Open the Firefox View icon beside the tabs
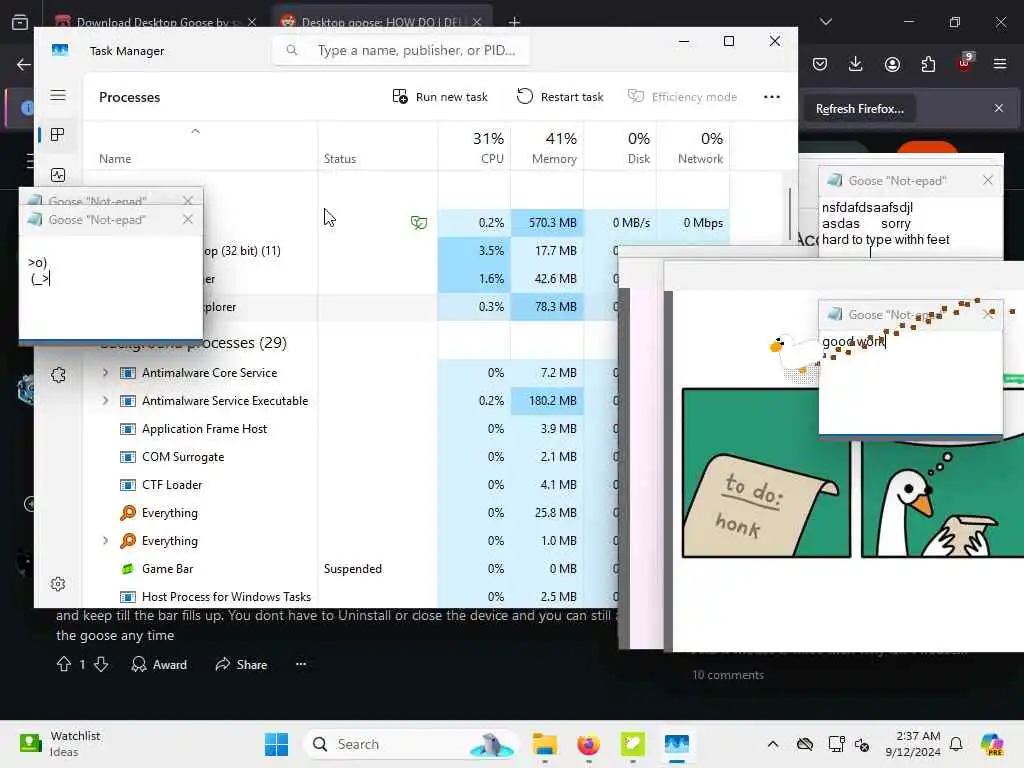 [x=20, y=22]
